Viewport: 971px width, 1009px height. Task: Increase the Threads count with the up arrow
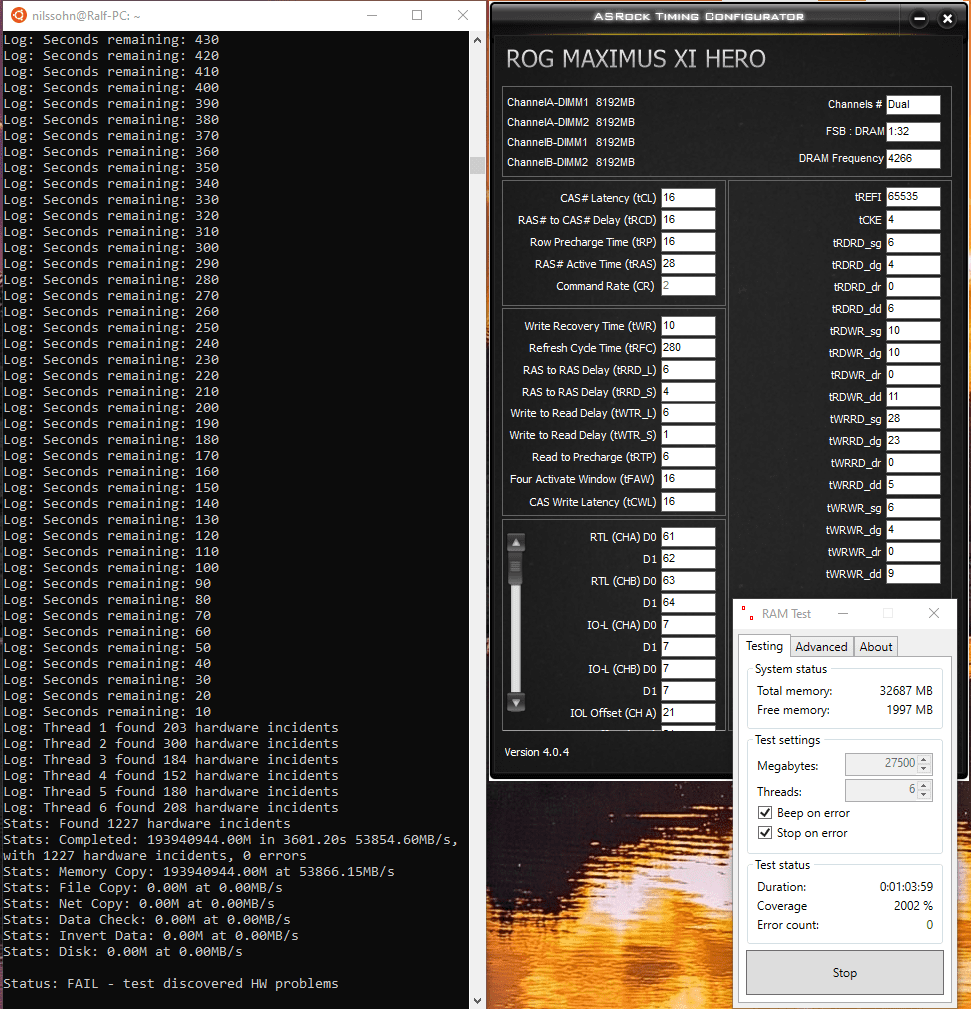point(924,785)
